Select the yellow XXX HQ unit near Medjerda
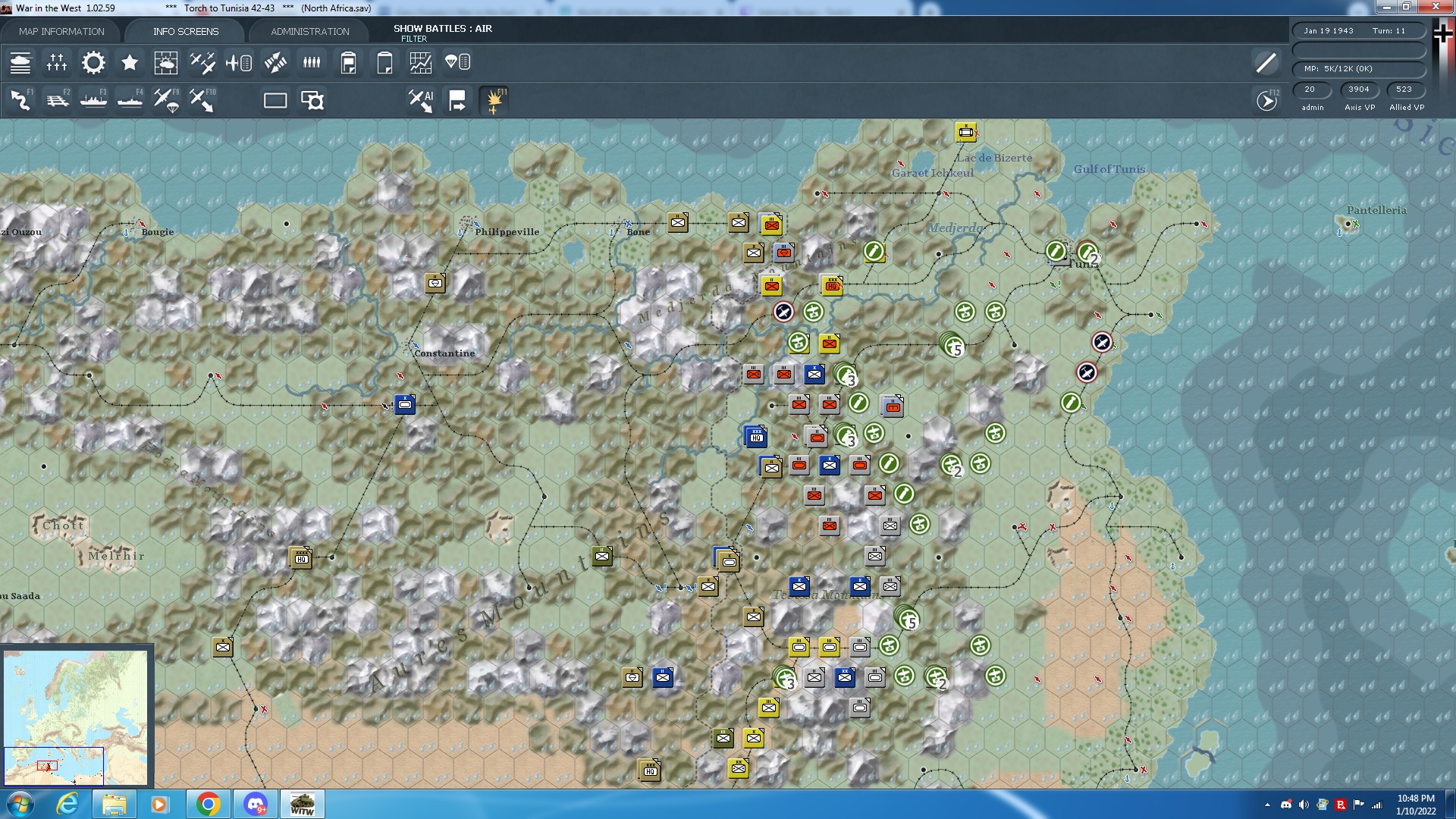This screenshot has width=1456, height=819. coord(832,285)
